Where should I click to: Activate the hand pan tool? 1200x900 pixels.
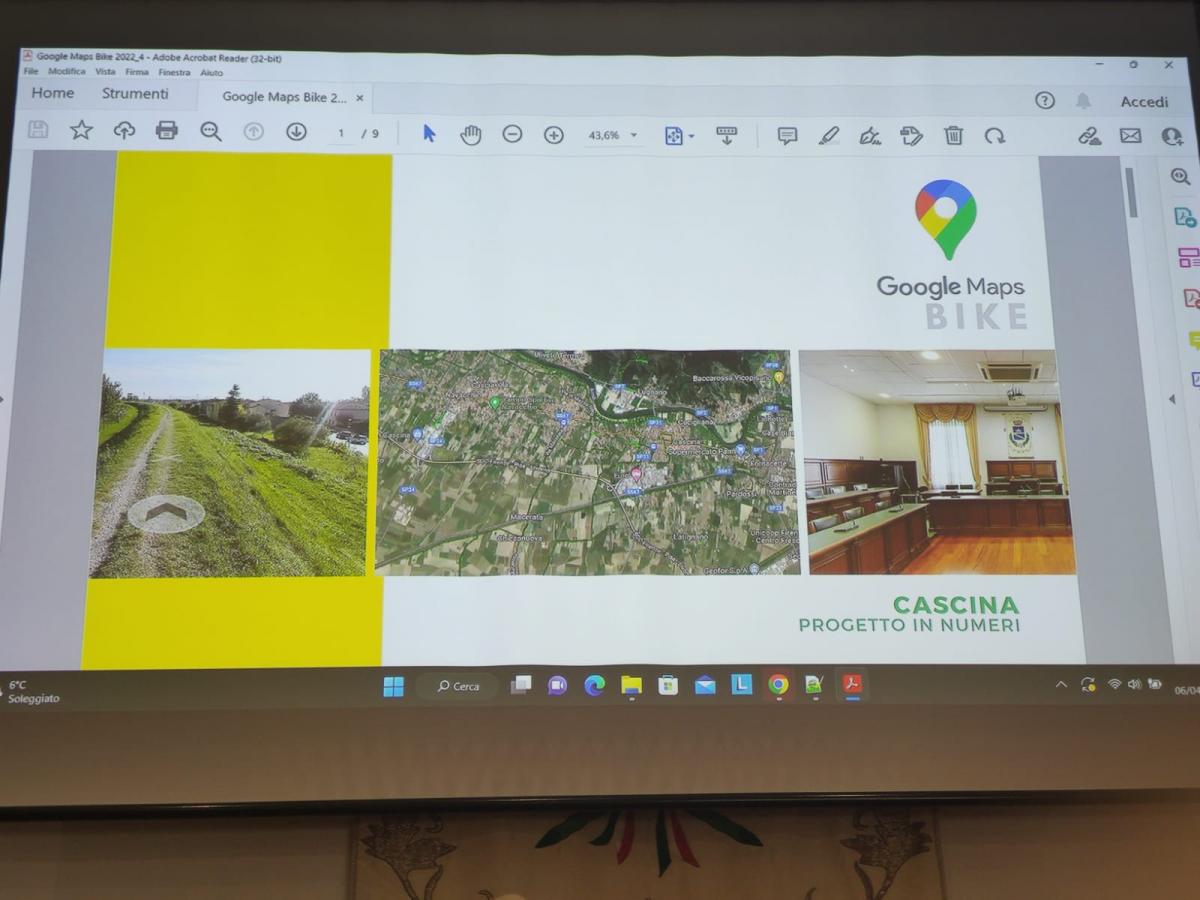point(470,134)
